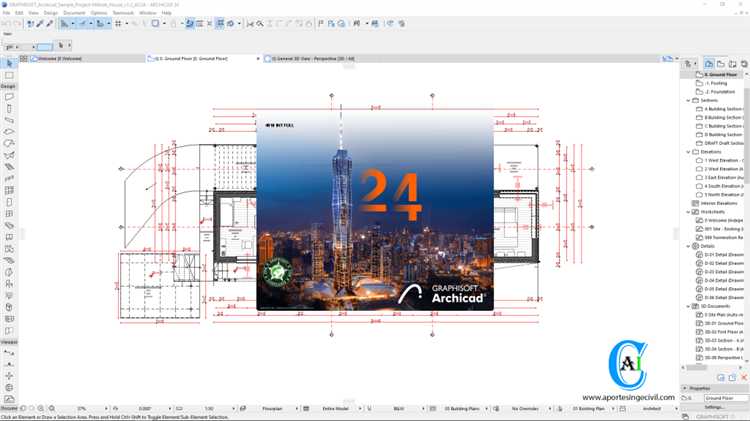This screenshot has width=750, height=421.
Task: Collapse the Elevations folder in Navigator
Action: point(688,152)
